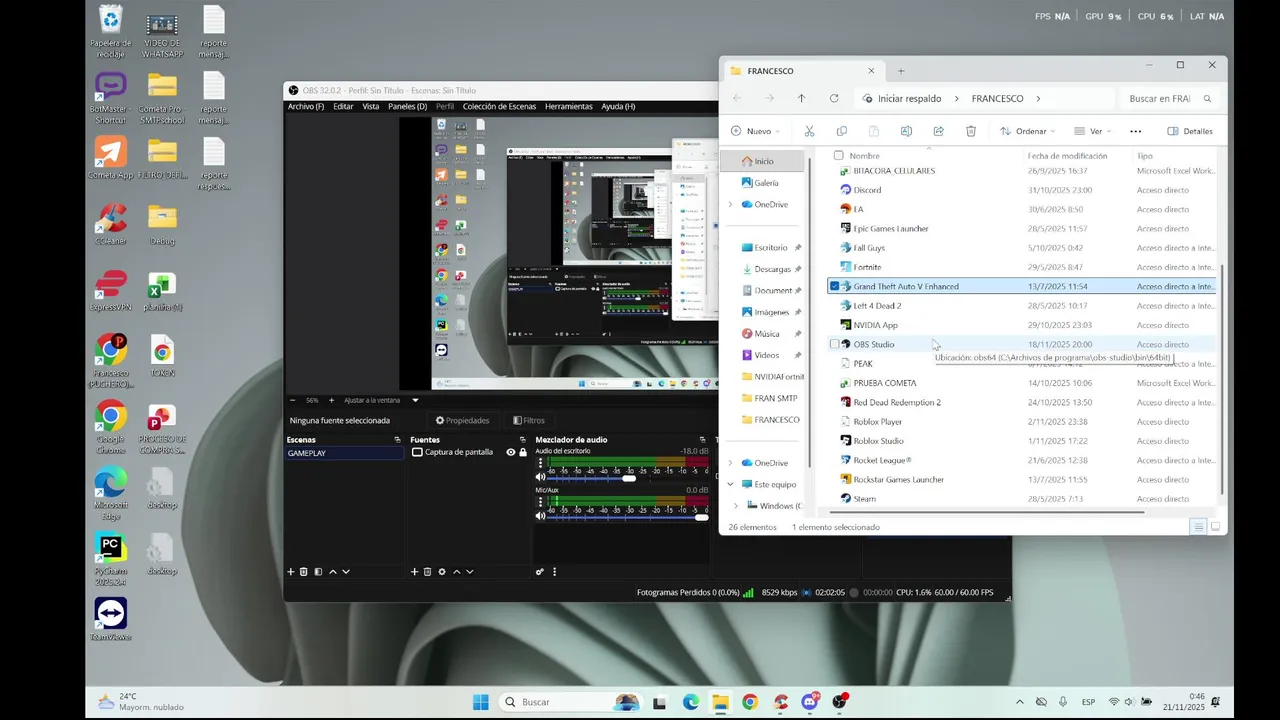Go up one folder level in Explorer
This screenshot has width=1280, height=720.
click(801, 98)
